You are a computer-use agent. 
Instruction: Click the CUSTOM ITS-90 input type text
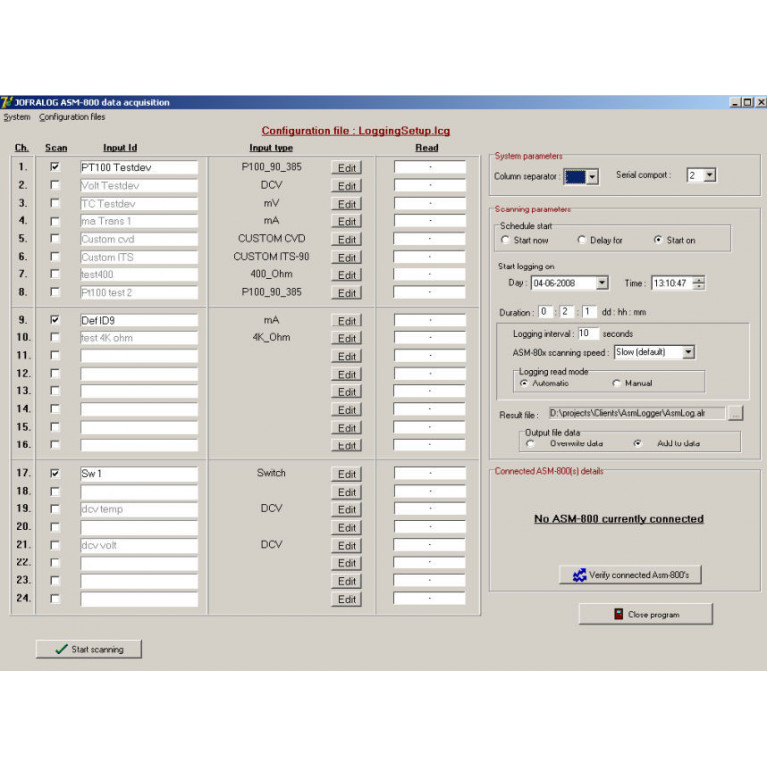point(271,256)
